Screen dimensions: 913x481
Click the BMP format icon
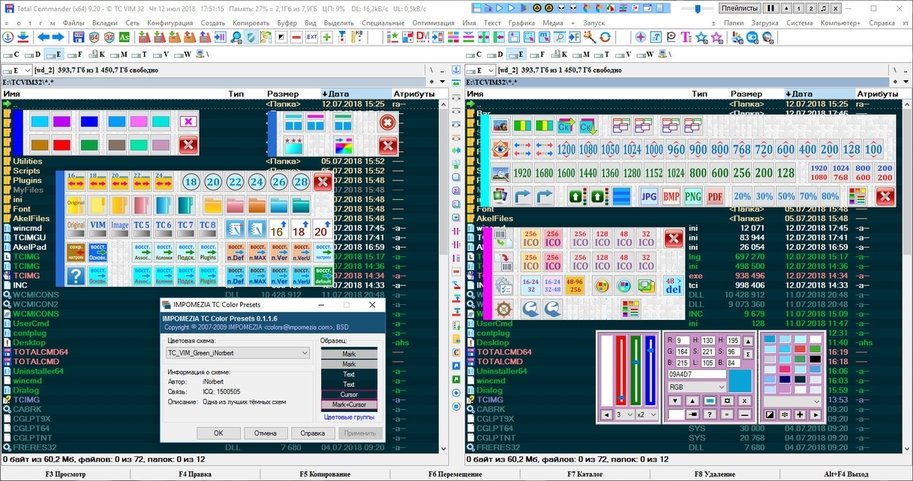[x=671, y=196]
